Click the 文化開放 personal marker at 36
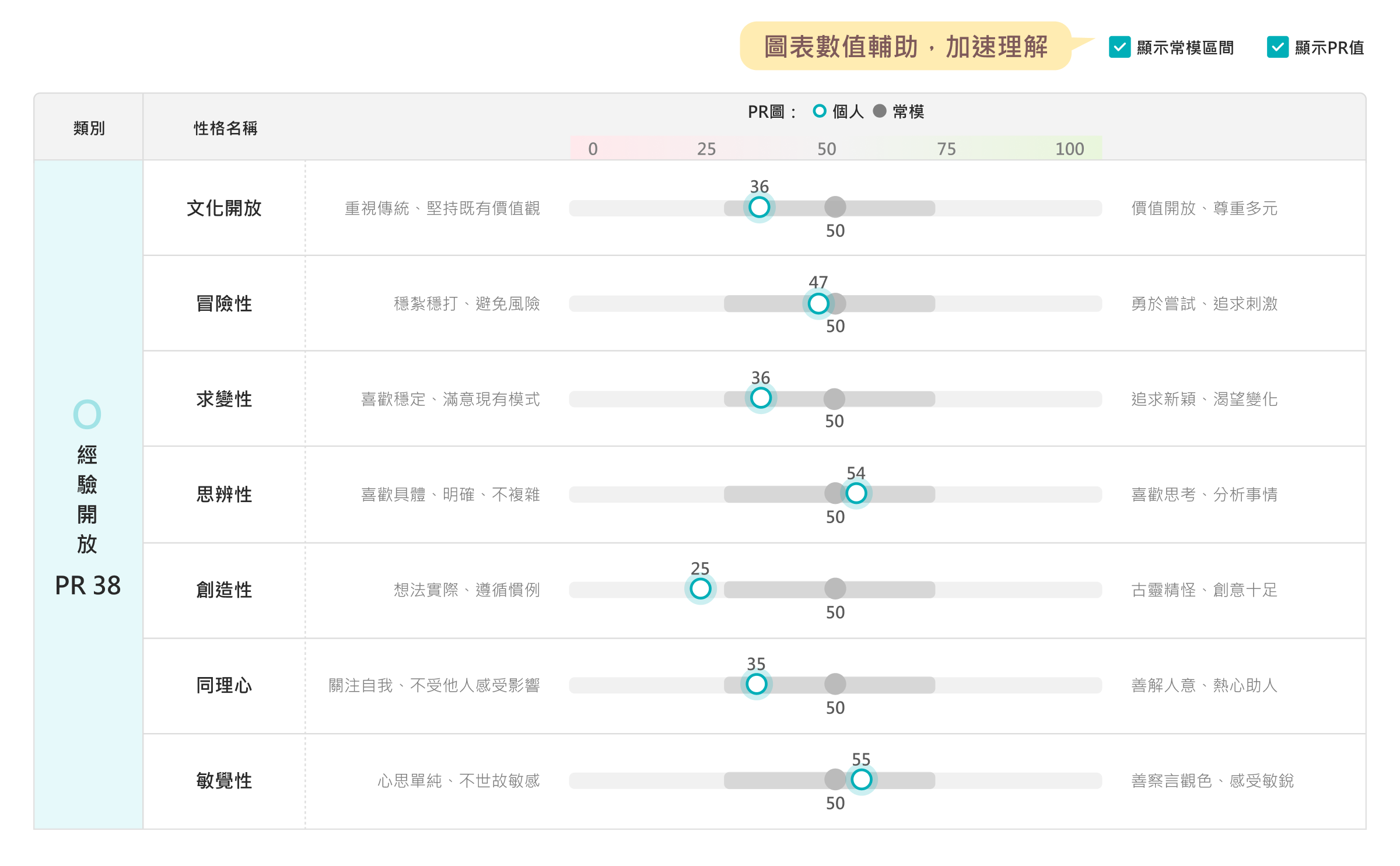This screenshot has height=866, width=1400. pyautogui.click(x=759, y=207)
